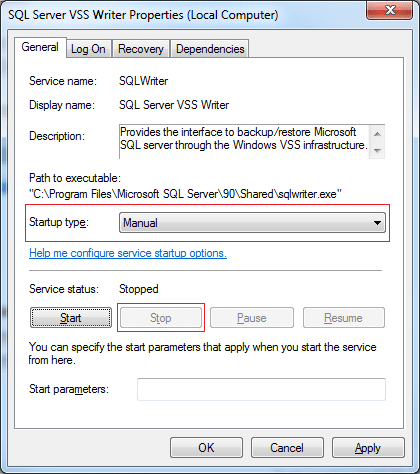Click the disabled Resume button

tap(343, 318)
